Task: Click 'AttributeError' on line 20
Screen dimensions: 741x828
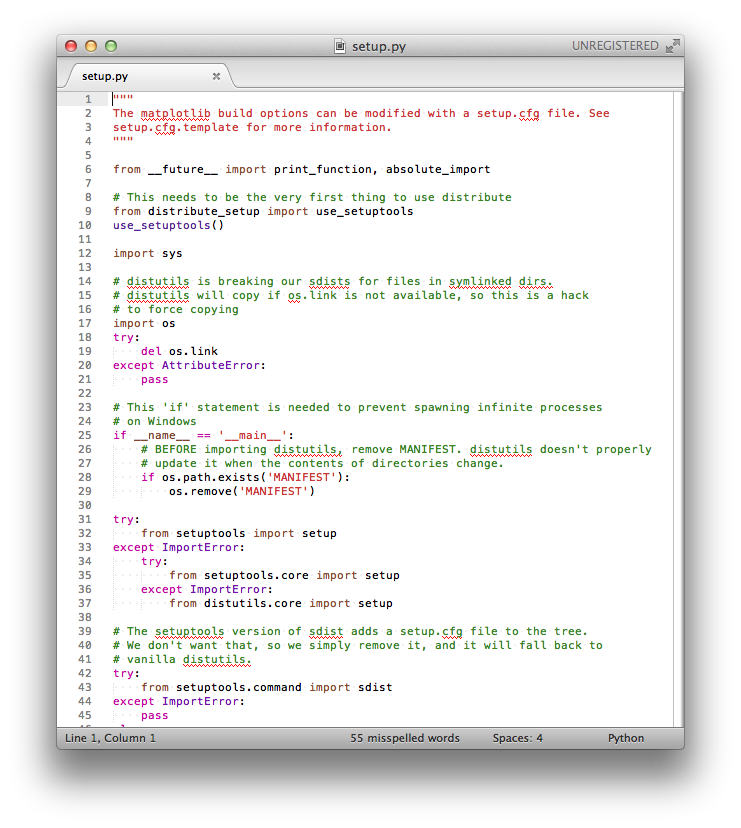Action: [210, 365]
